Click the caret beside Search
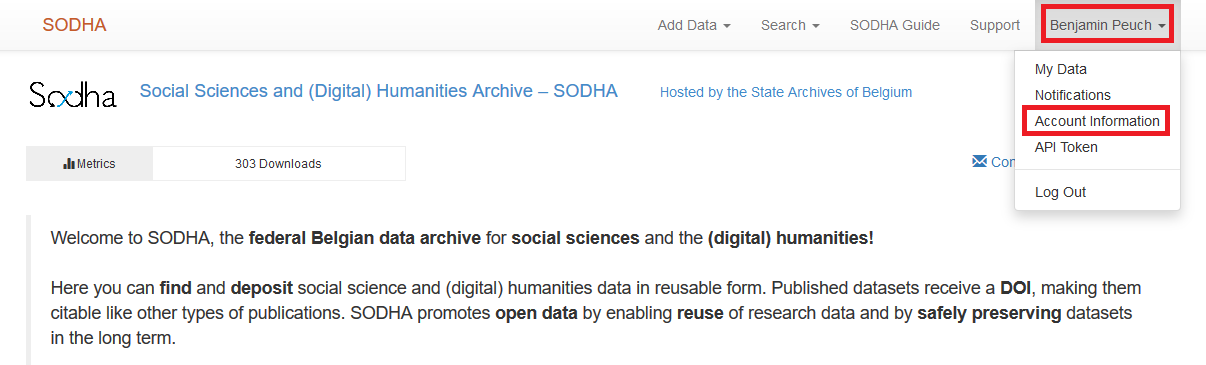 [x=816, y=26]
